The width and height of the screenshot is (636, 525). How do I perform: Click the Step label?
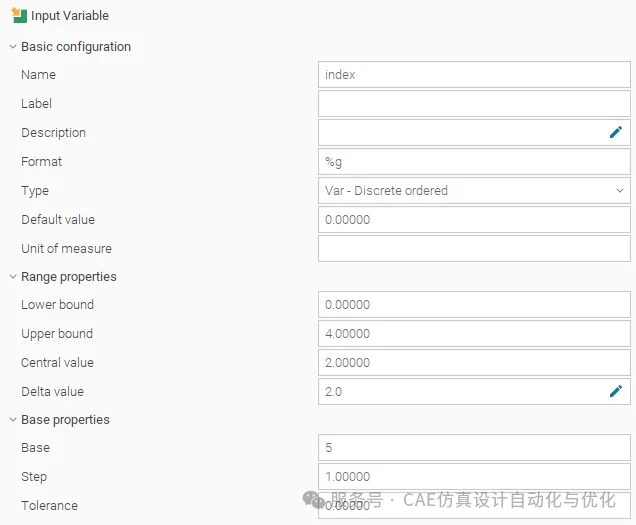point(34,477)
